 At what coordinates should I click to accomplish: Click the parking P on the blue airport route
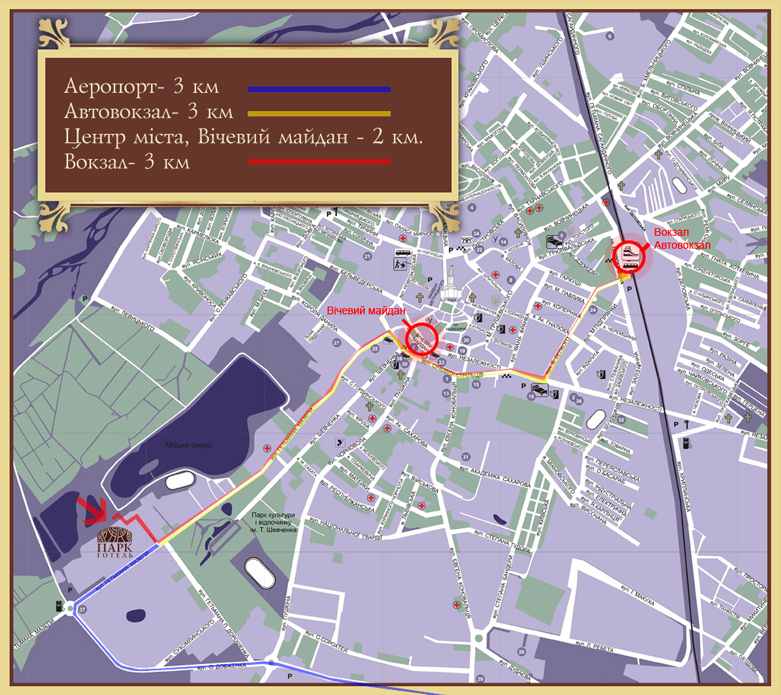[x=290, y=676]
